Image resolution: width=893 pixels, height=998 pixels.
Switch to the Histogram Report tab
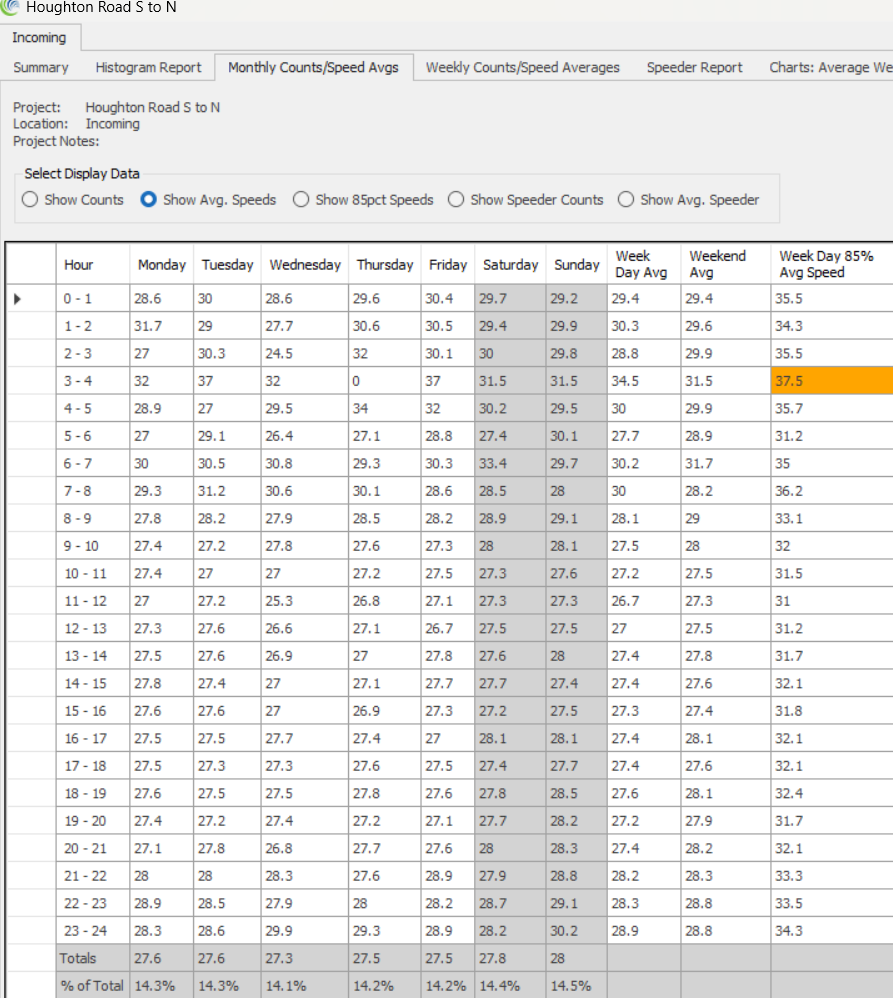pyautogui.click(x=148, y=68)
